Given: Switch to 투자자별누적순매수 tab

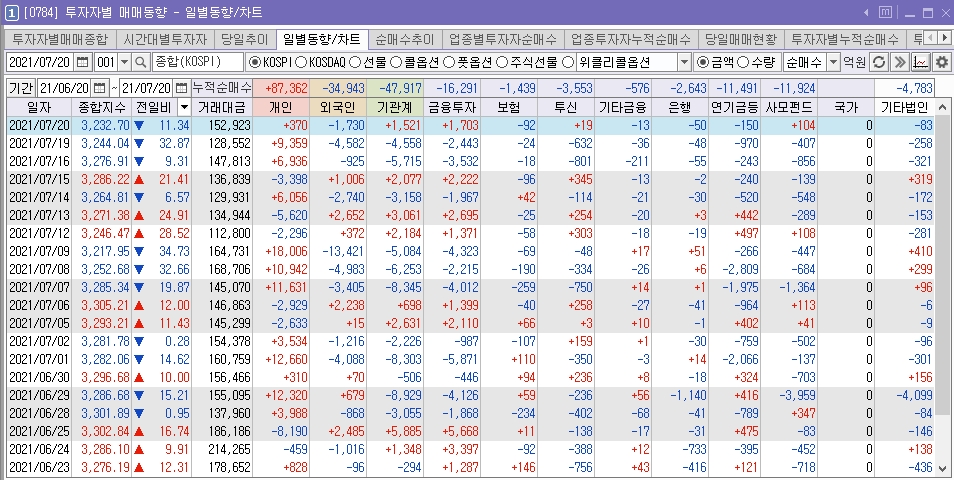Looking at the screenshot, I should click(844, 40).
